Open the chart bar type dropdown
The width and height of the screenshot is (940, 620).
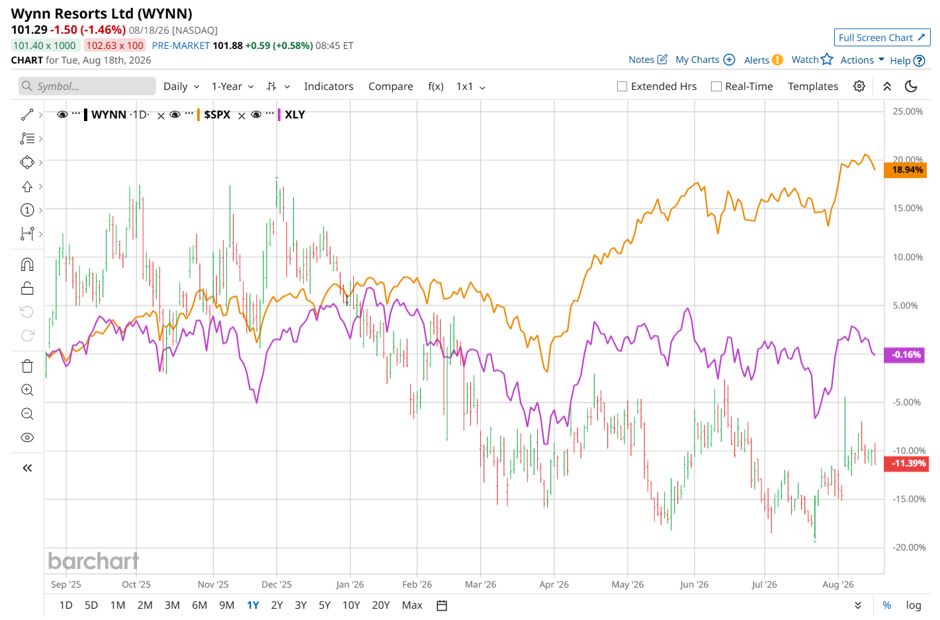[x=278, y=86]
